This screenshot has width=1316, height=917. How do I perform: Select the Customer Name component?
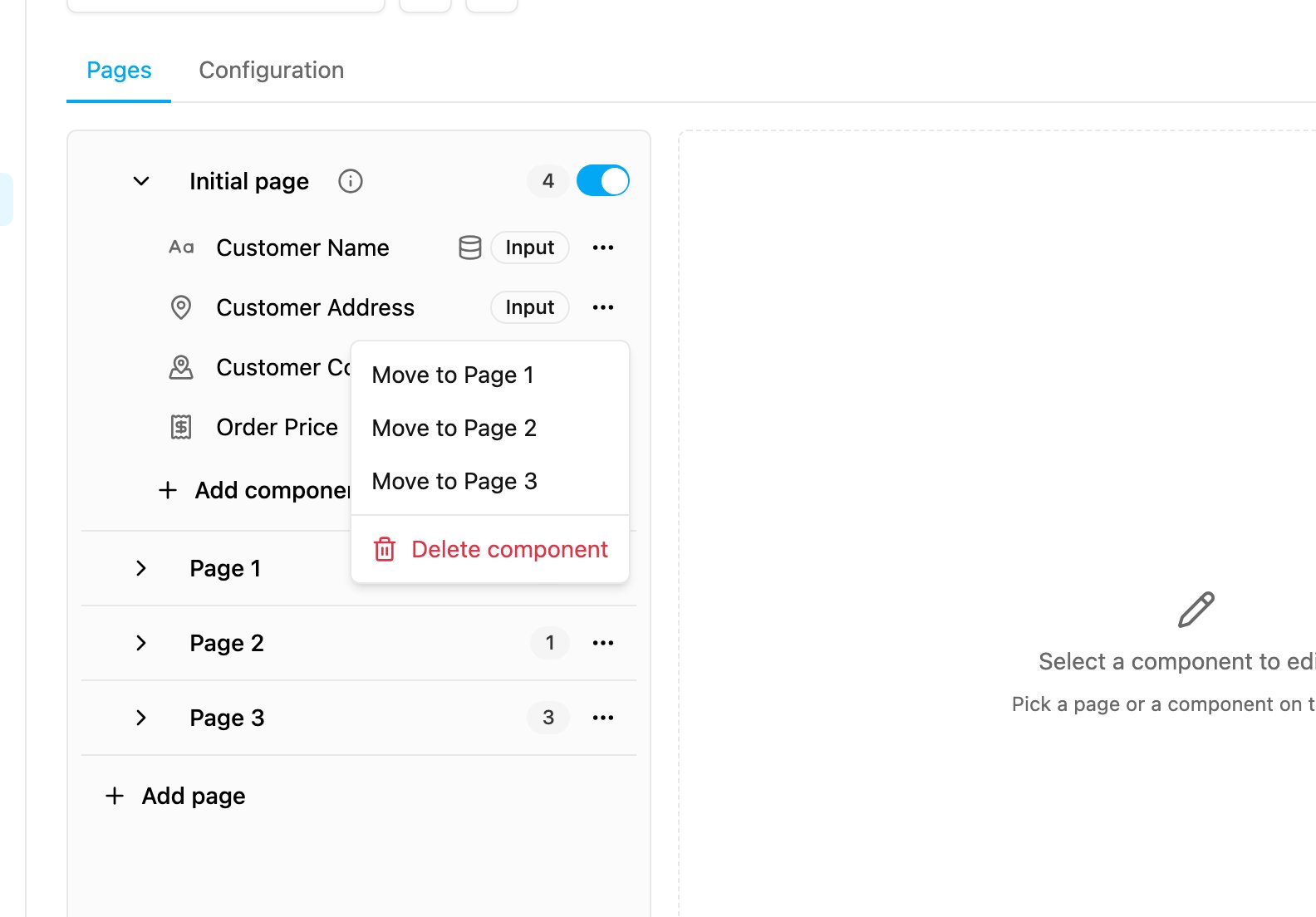tap(302, 248)
